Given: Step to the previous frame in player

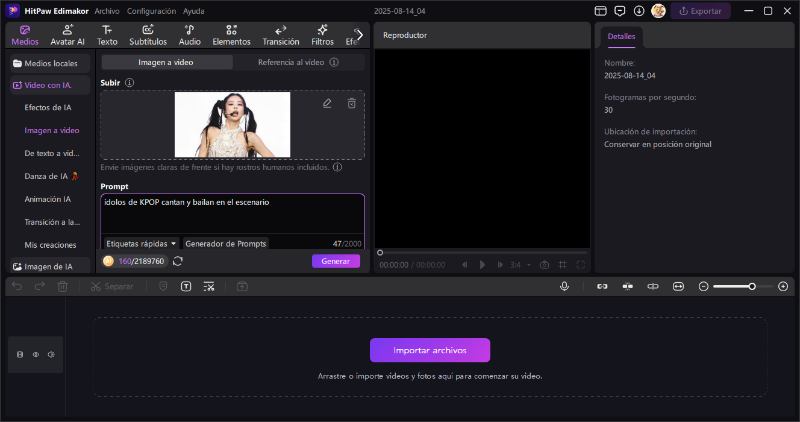Looking at the screenshot, I should (464, 265).
